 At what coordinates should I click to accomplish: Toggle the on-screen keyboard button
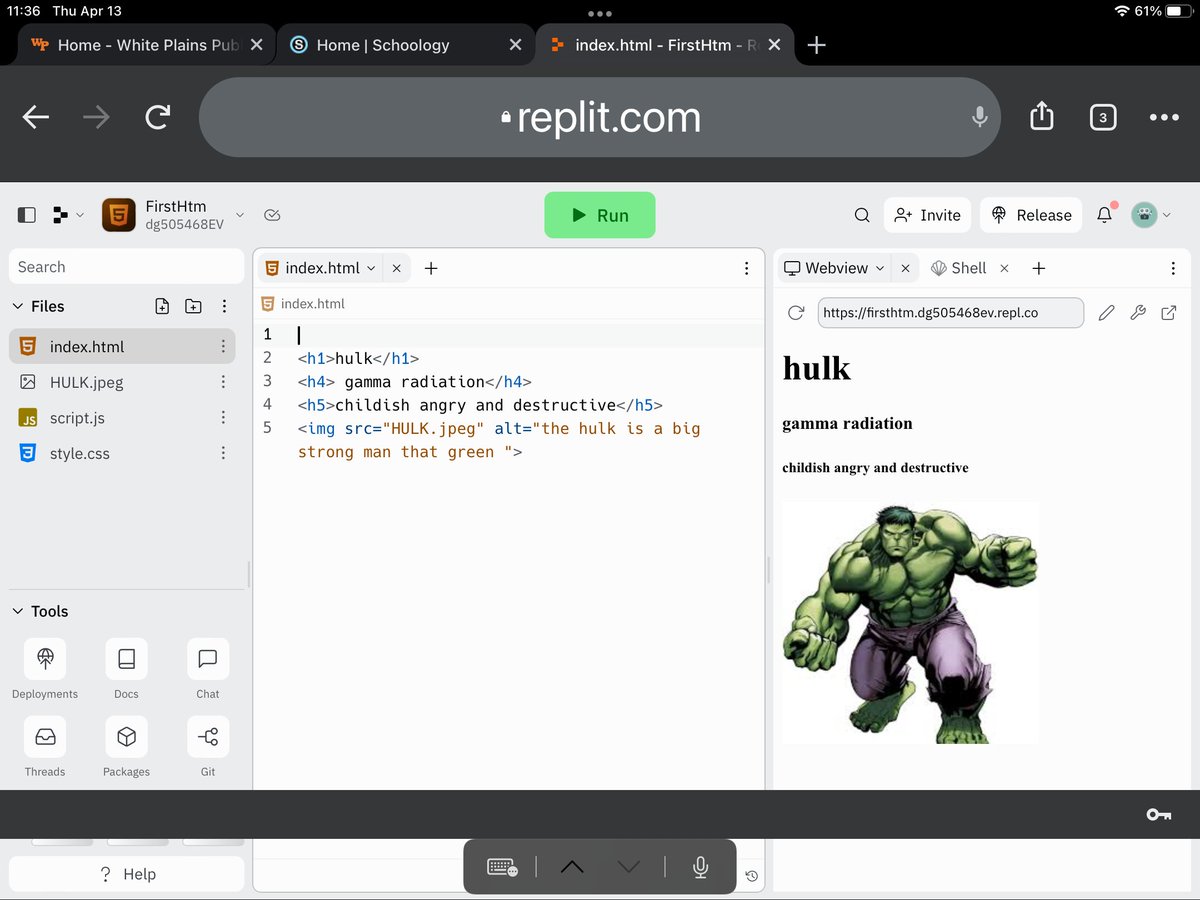pyautogui.click(x=502, y=867)
